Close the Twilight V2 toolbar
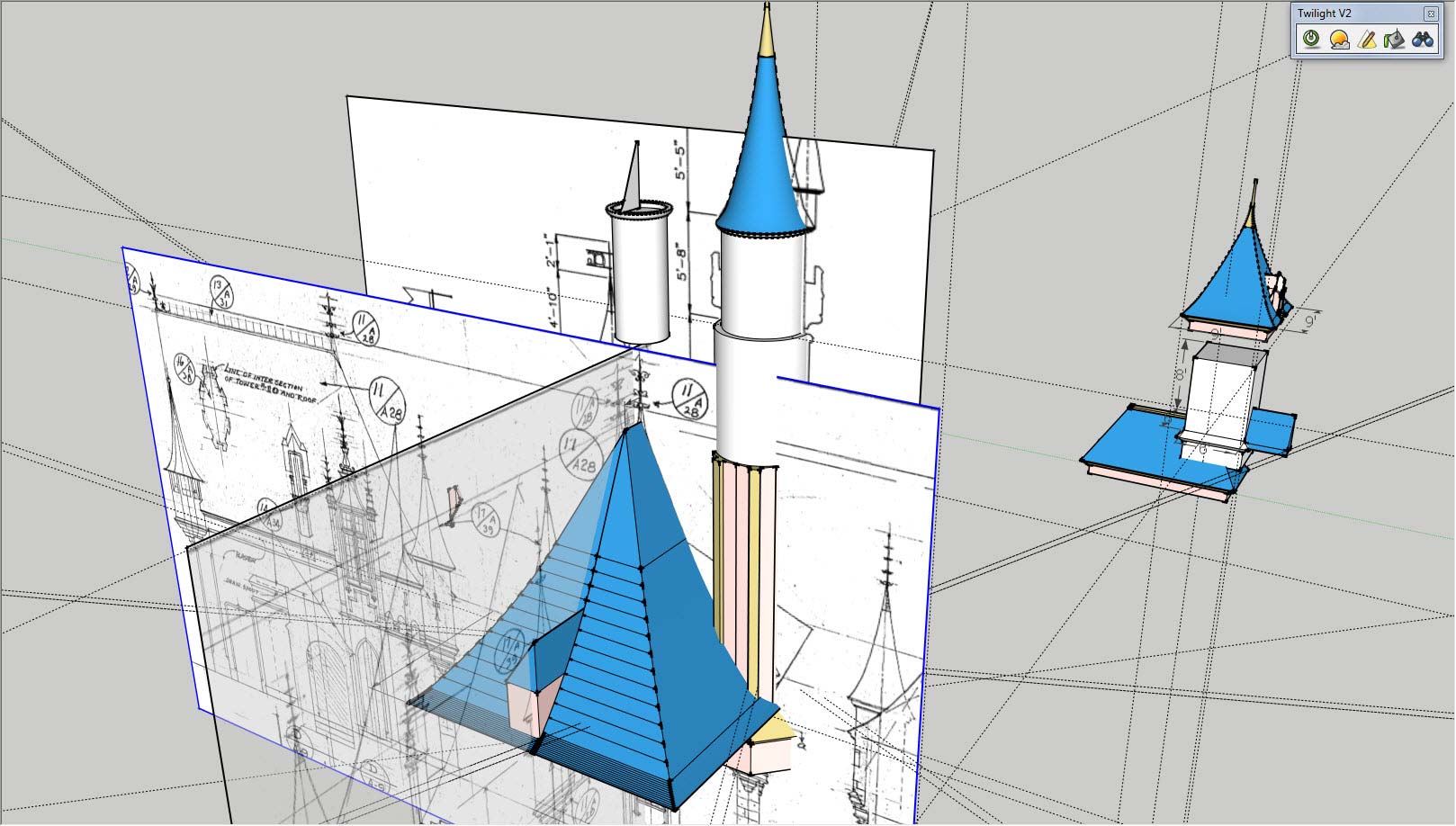This screenshot has height=826, width=1456. 1430,13
